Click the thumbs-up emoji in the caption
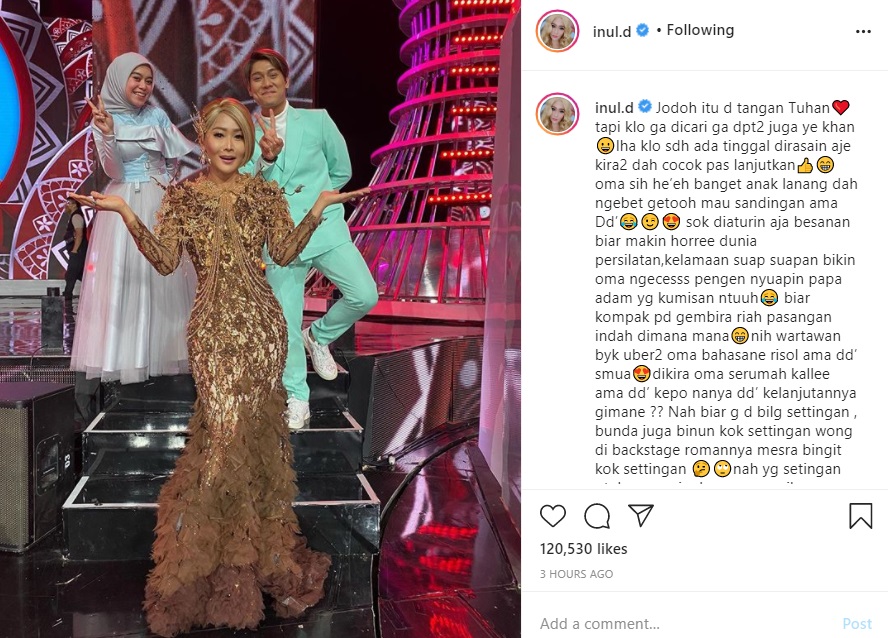Screen dimensions: 888x638 point(805,165)
